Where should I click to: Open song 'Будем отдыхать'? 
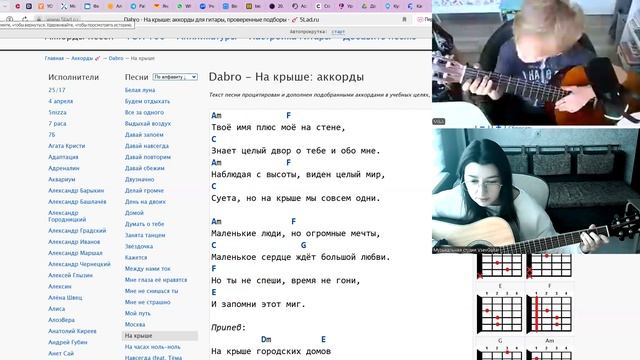[147, 101]
